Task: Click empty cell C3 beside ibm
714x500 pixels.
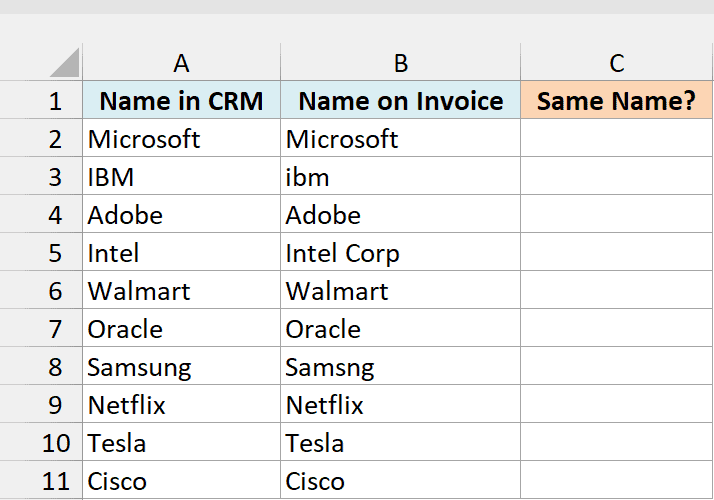Action: (x=617, y=177)
